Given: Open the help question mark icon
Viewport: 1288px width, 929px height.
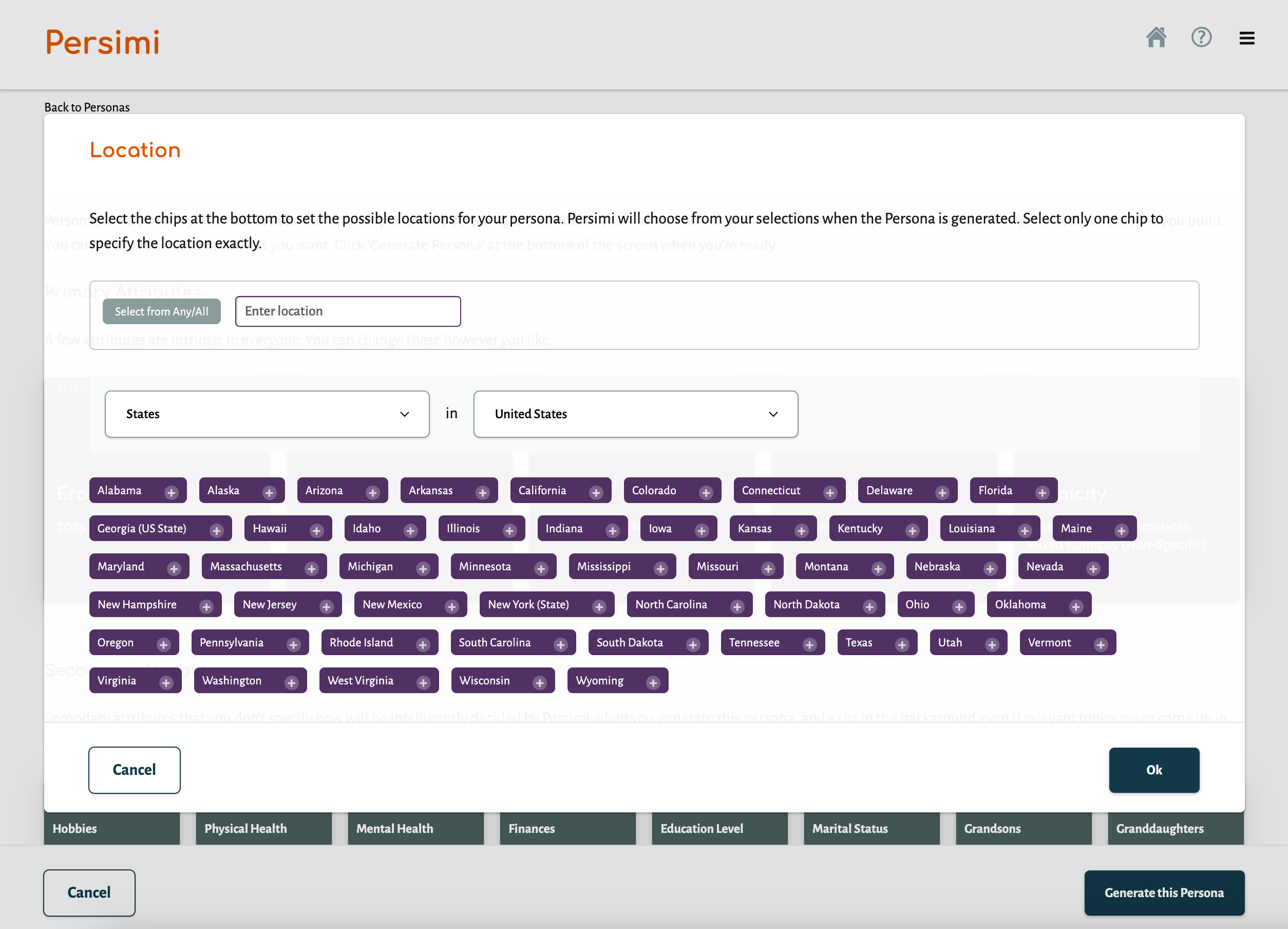Looking at the screenshot, I should [1201, 38].
